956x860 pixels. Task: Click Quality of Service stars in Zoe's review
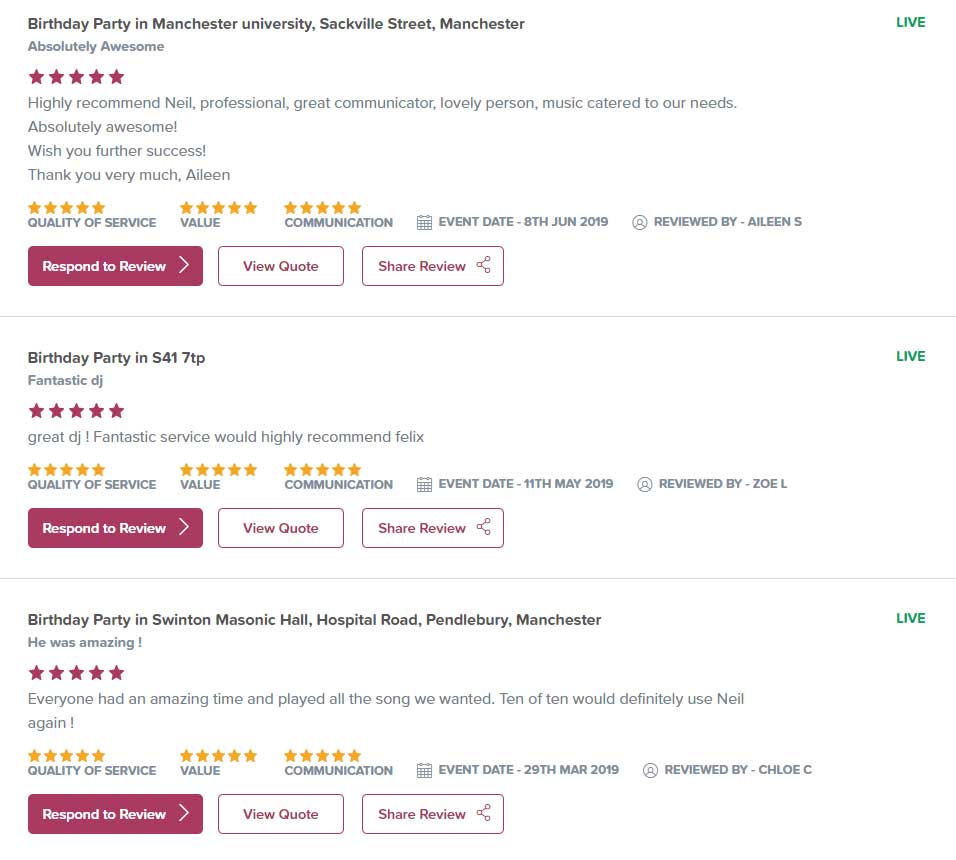(x=66, y=470)
